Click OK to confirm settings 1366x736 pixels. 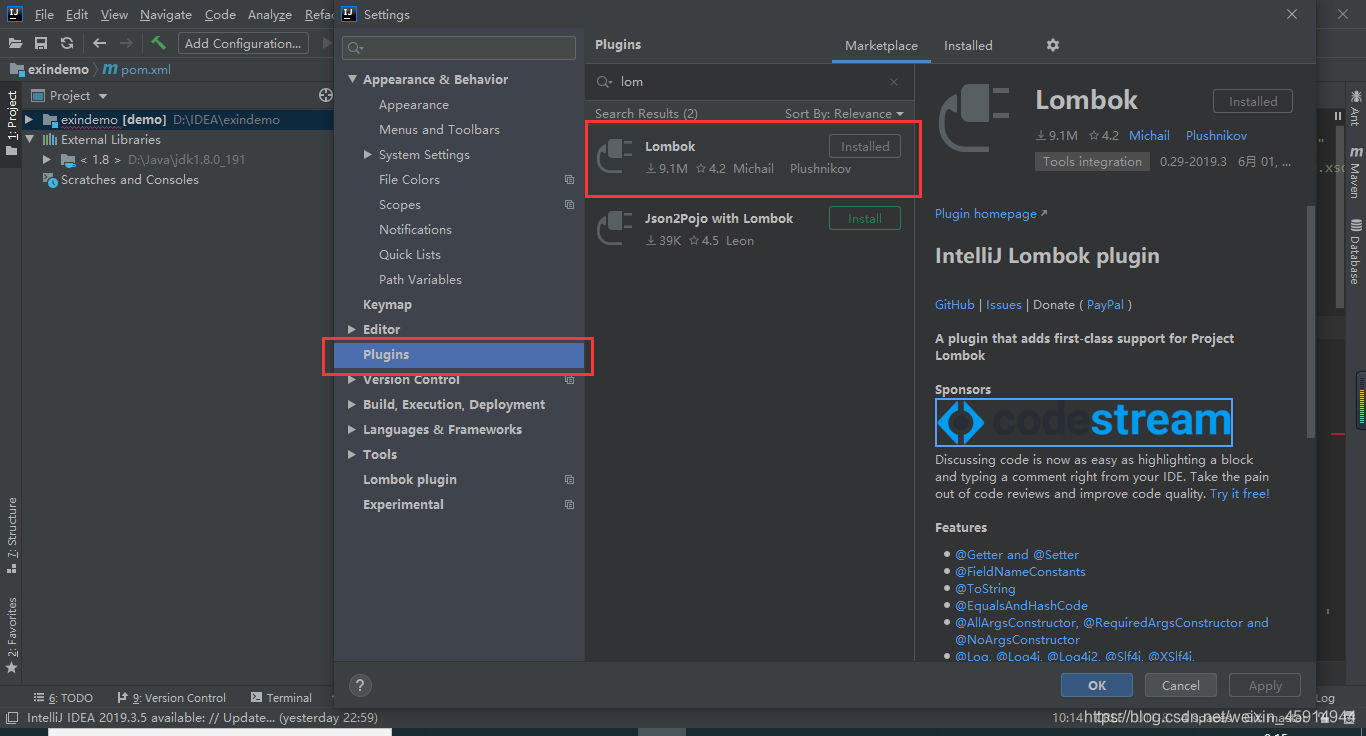(x=1097, y=685)
